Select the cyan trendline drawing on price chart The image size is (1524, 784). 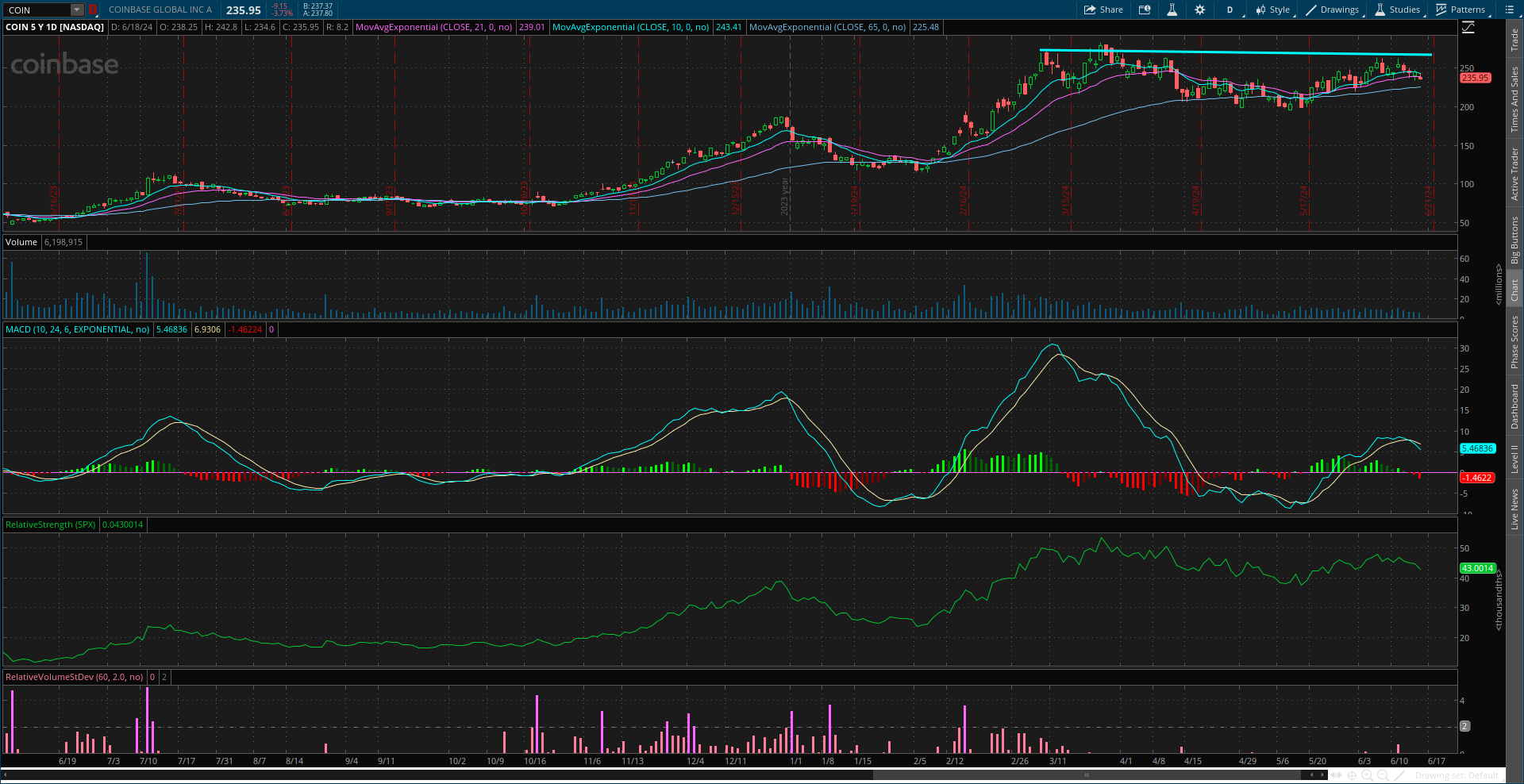point(1235,52)
